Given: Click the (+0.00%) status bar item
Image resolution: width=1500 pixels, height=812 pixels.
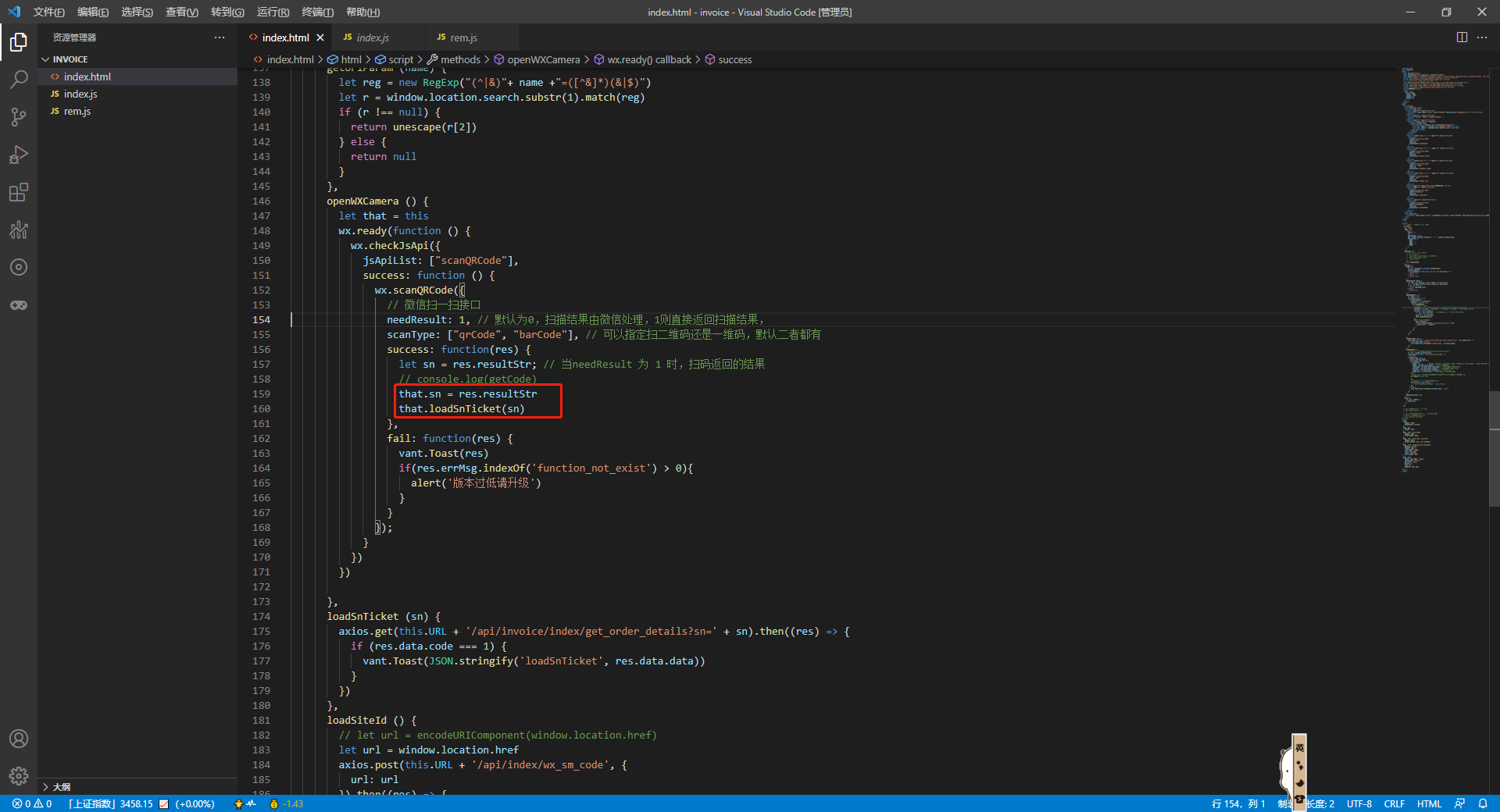Looking at the screenshot, I should point(195,803).
